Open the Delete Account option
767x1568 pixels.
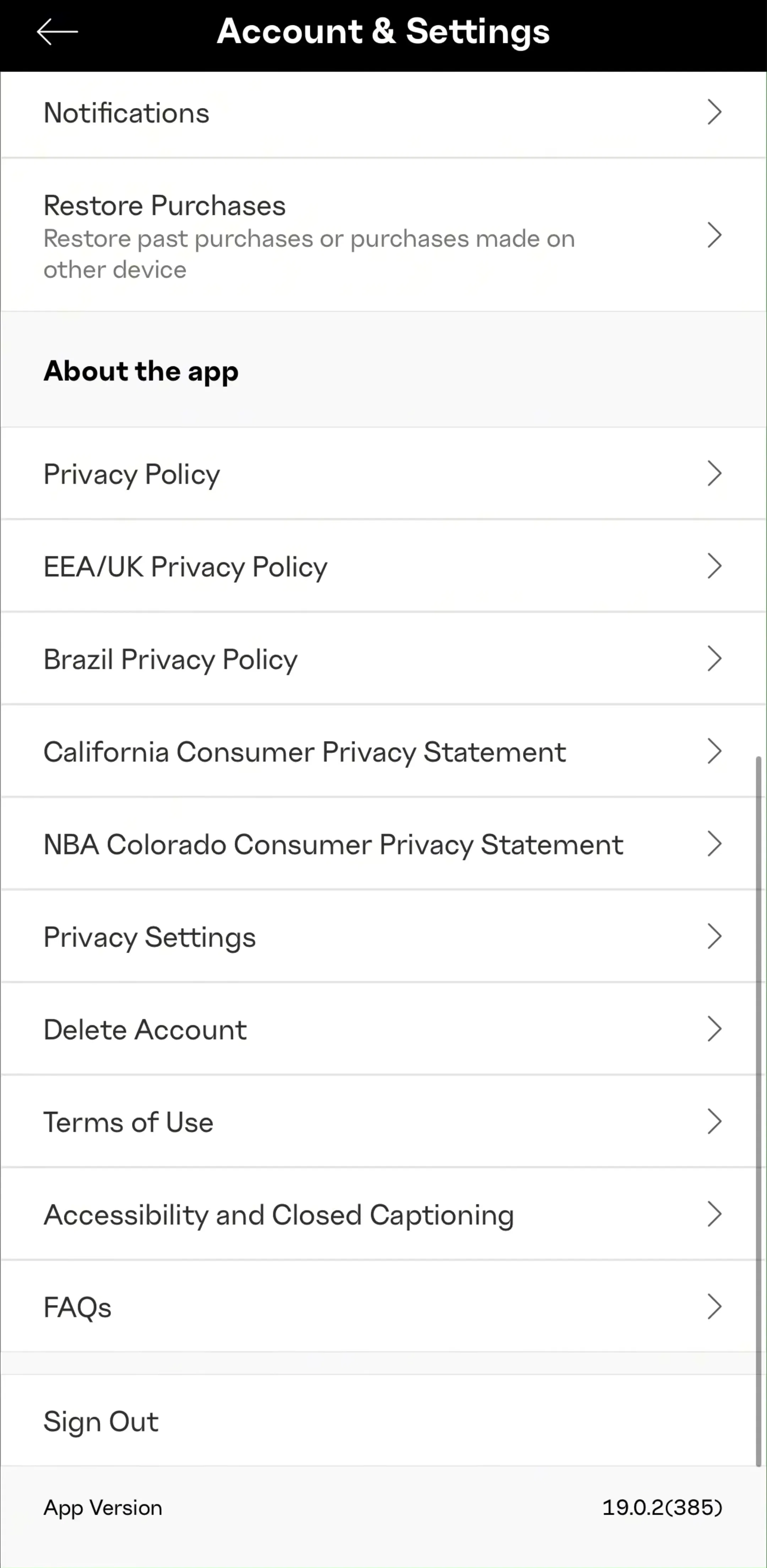click(x=383, y=1029)
